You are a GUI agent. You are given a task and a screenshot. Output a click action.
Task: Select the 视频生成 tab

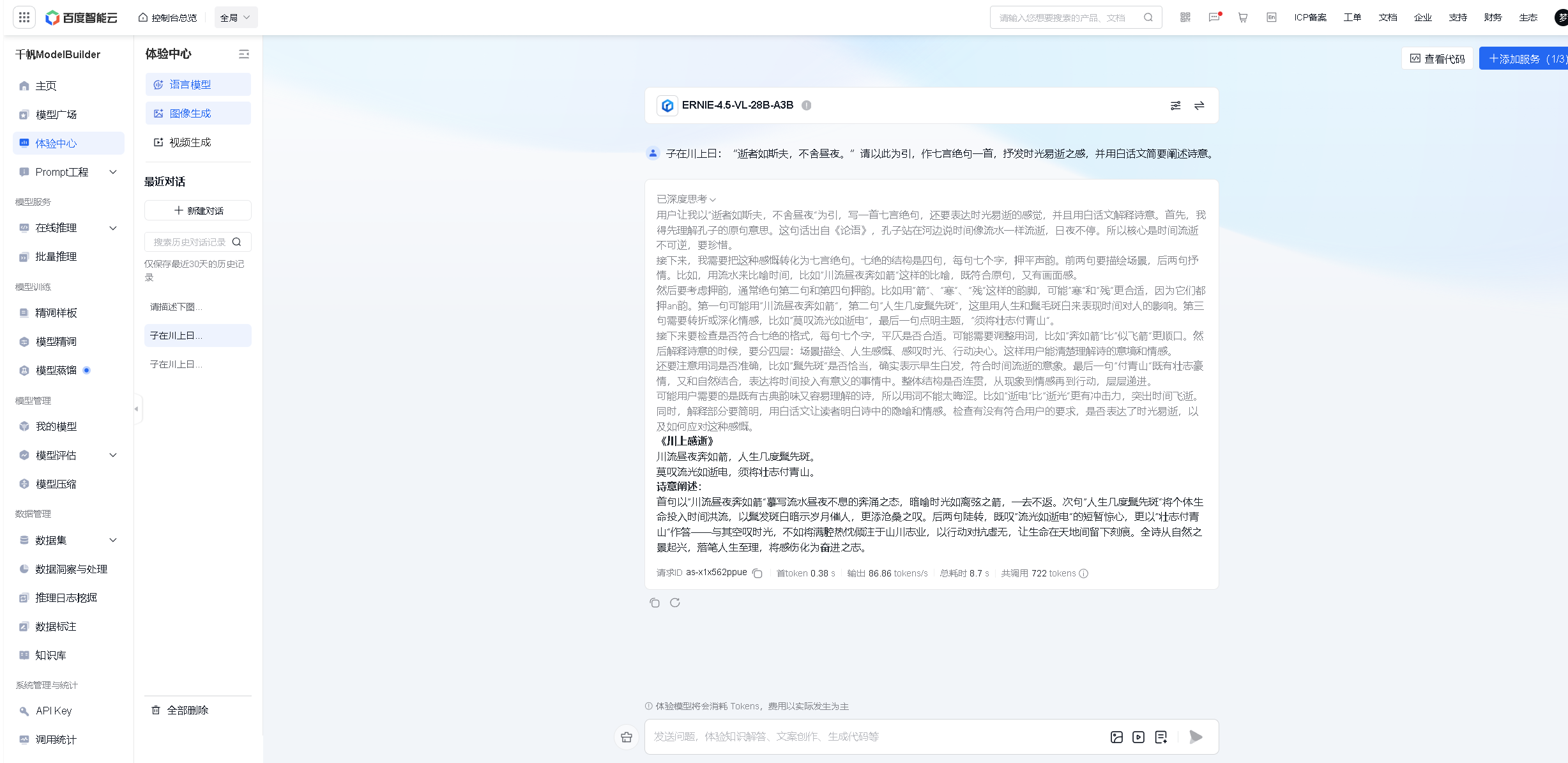(198, 142)
